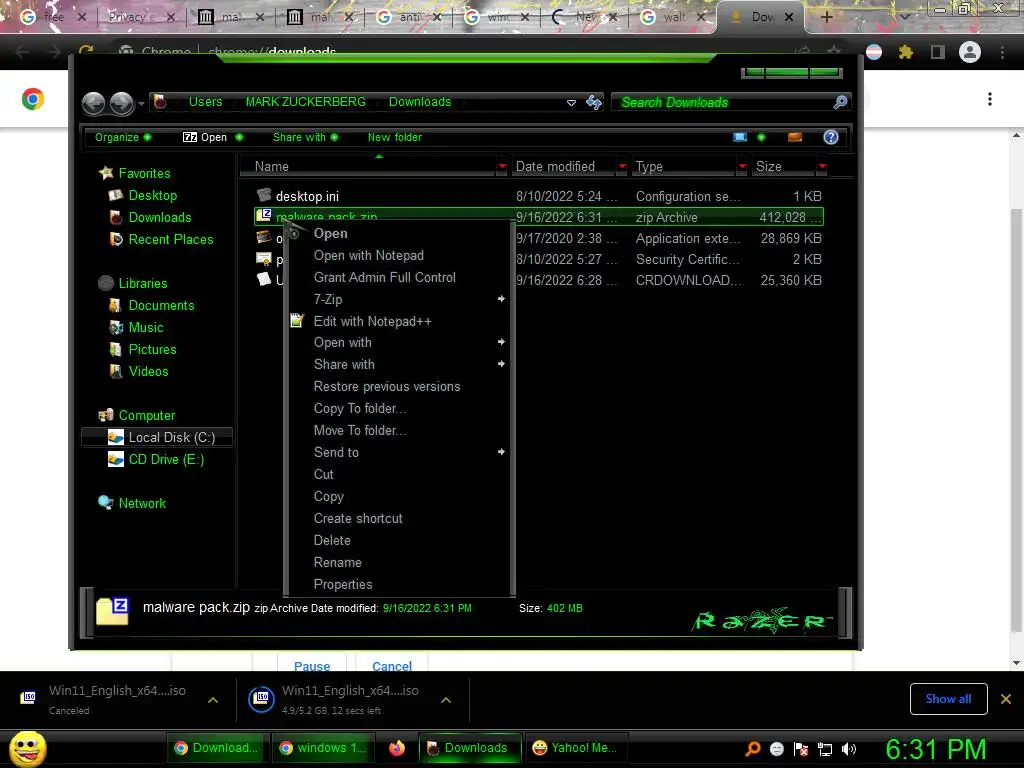
Task: Click the volume speaker tray icon
Action: click(x=849, y=749)
